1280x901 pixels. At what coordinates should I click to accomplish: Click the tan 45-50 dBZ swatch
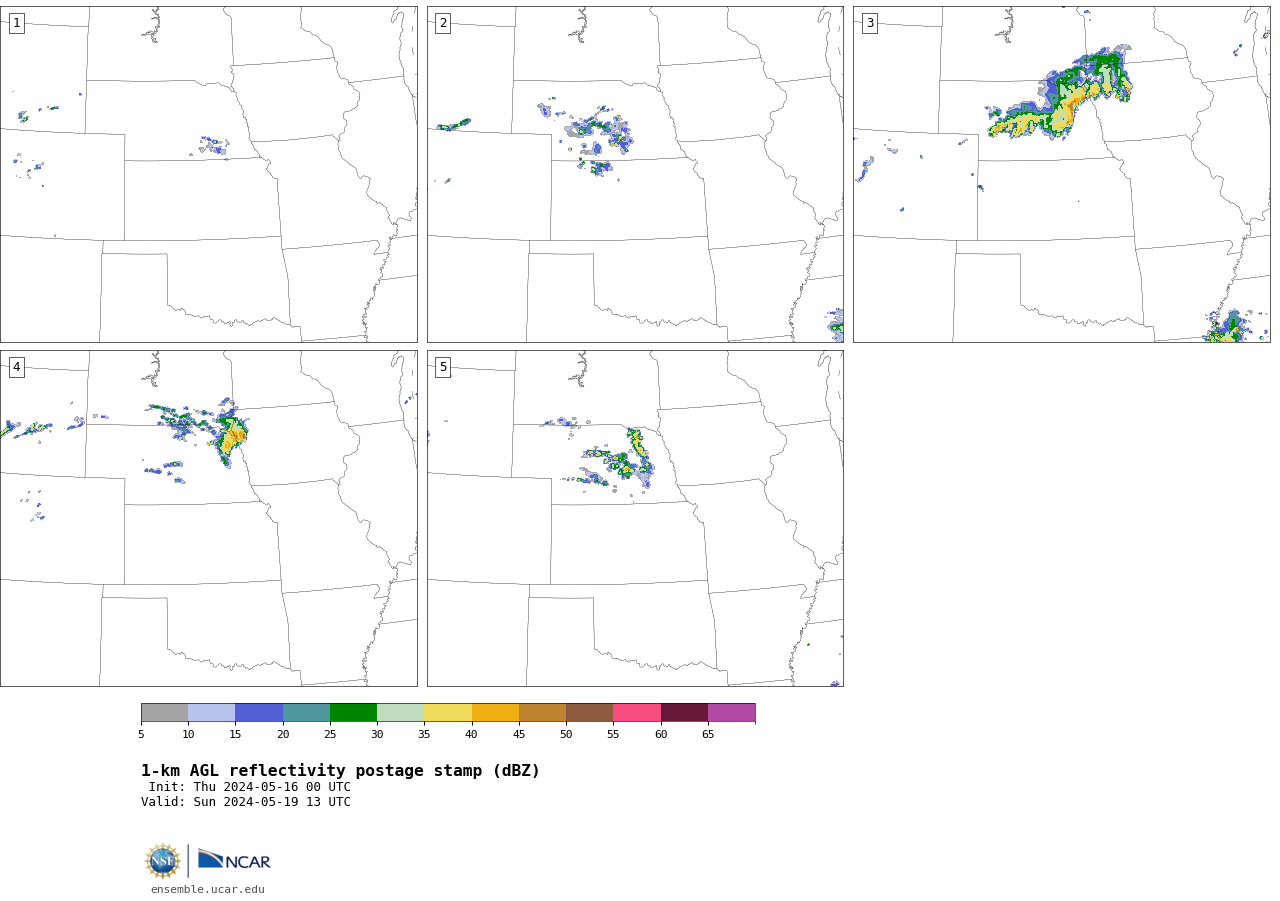pos(542,712)
